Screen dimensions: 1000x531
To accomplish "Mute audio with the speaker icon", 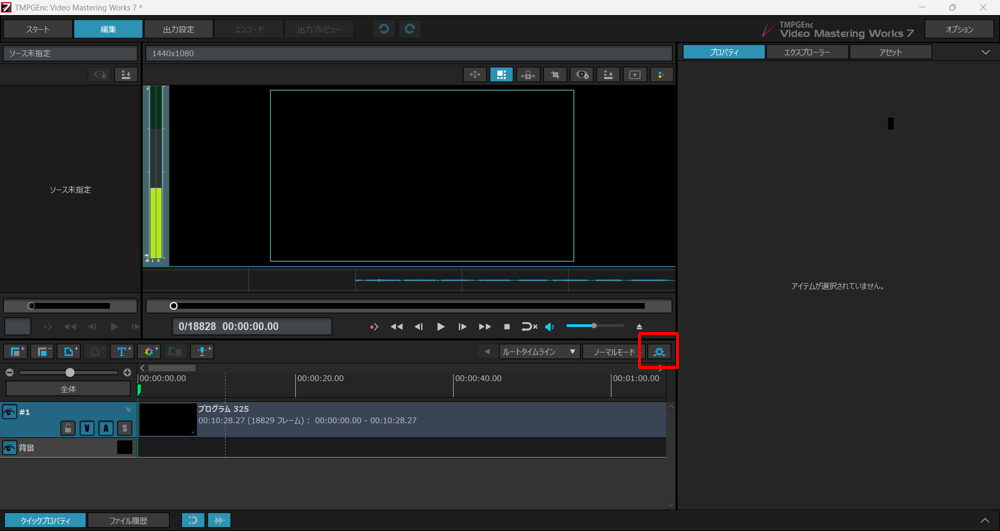I will point(550,326).
